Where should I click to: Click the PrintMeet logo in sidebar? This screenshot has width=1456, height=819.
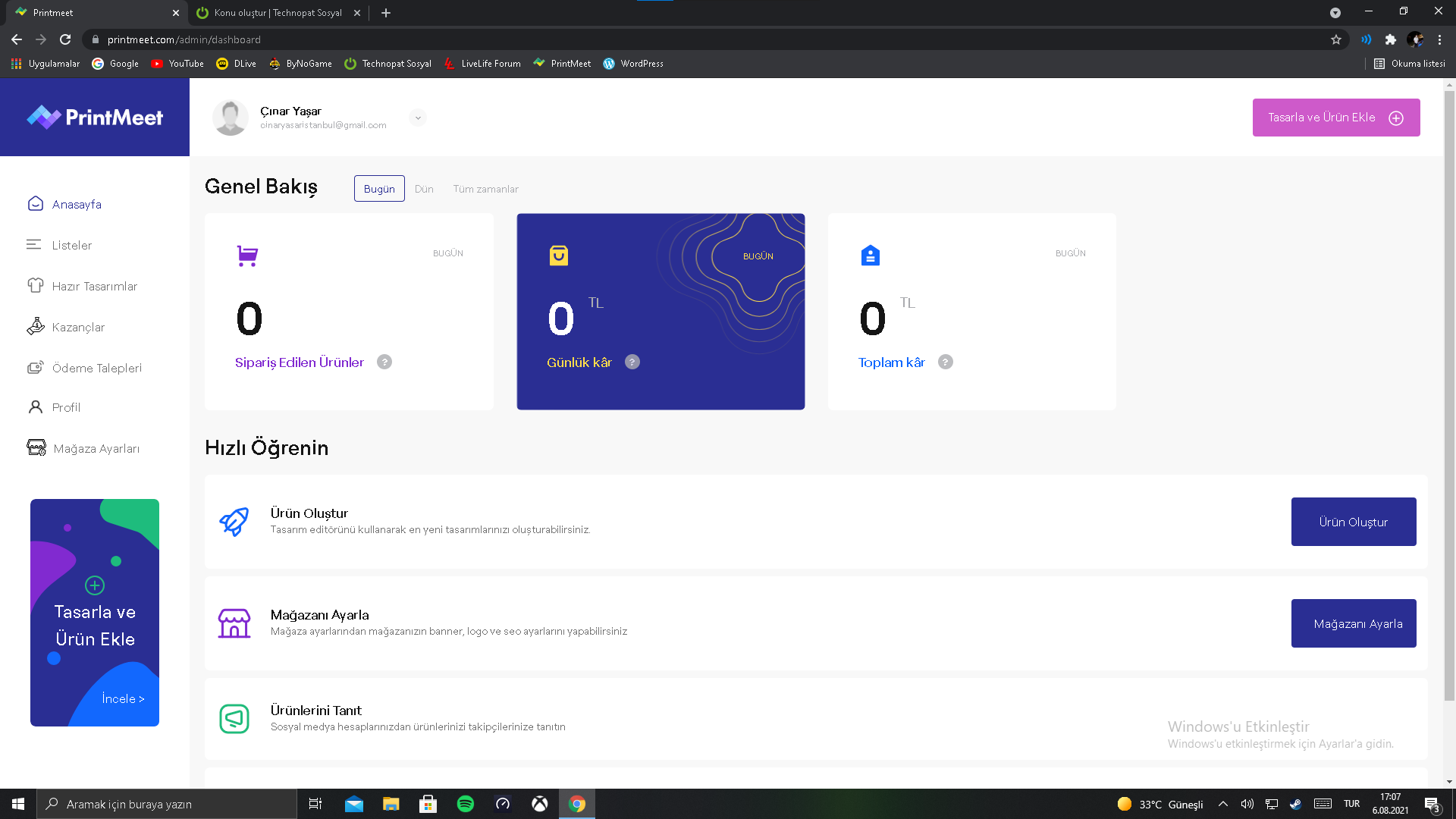tap(95, 118)
